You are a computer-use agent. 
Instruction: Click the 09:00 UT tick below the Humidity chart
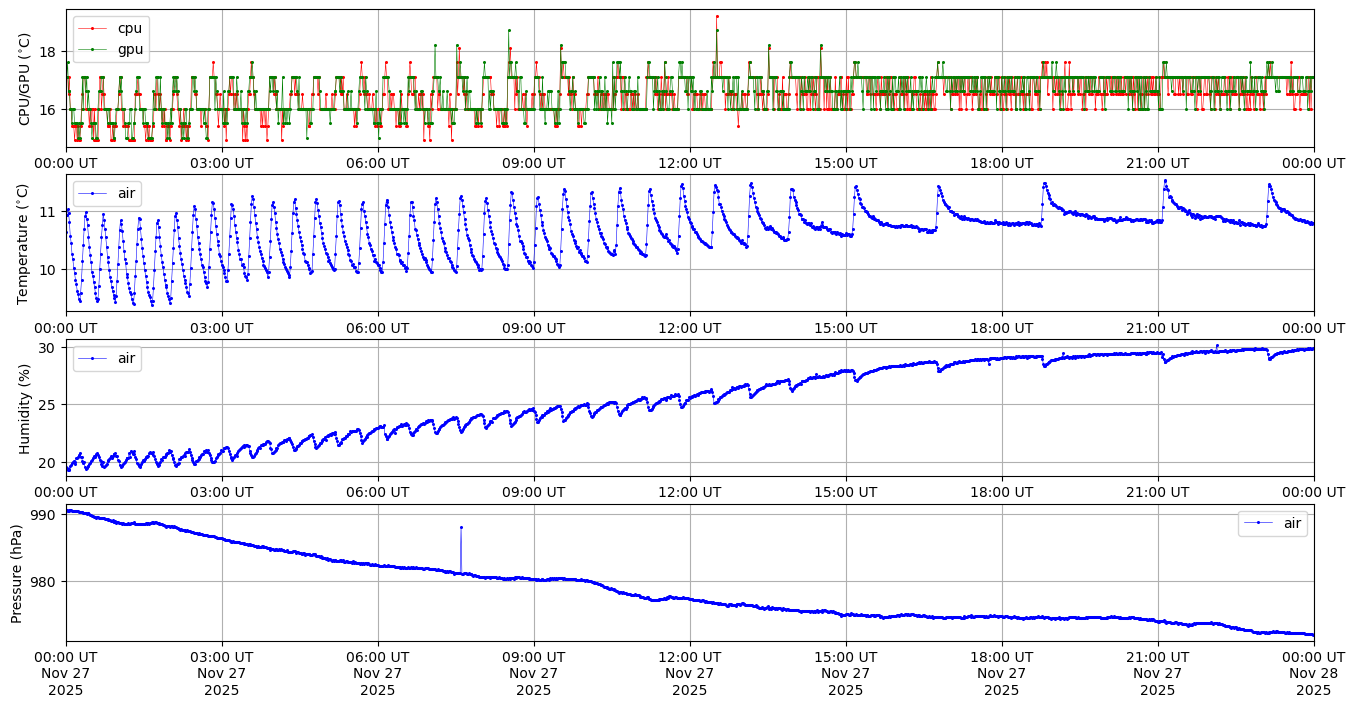[x=533, y=492]
